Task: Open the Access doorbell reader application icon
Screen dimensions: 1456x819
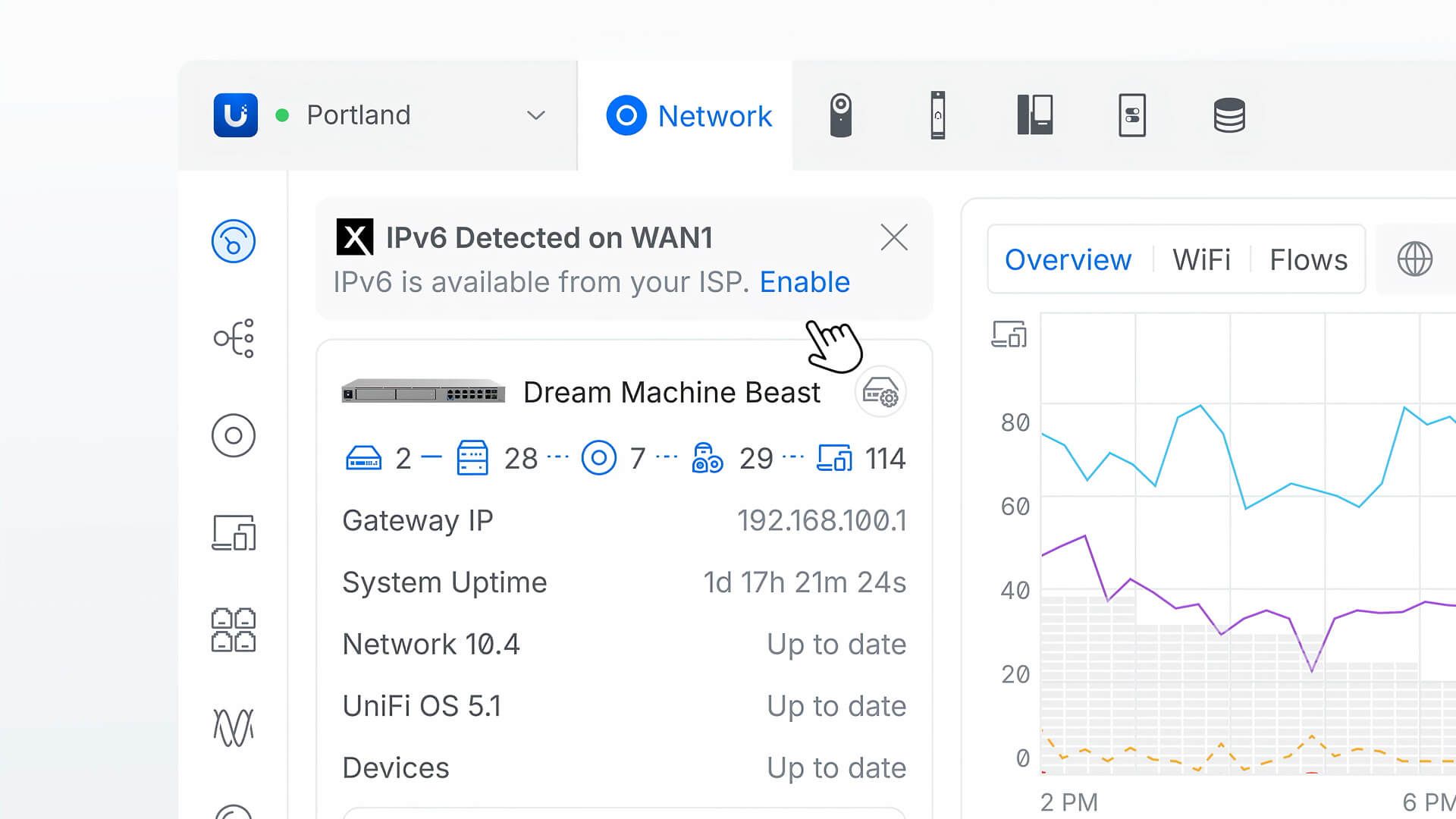Action: (x=938, y=115)
